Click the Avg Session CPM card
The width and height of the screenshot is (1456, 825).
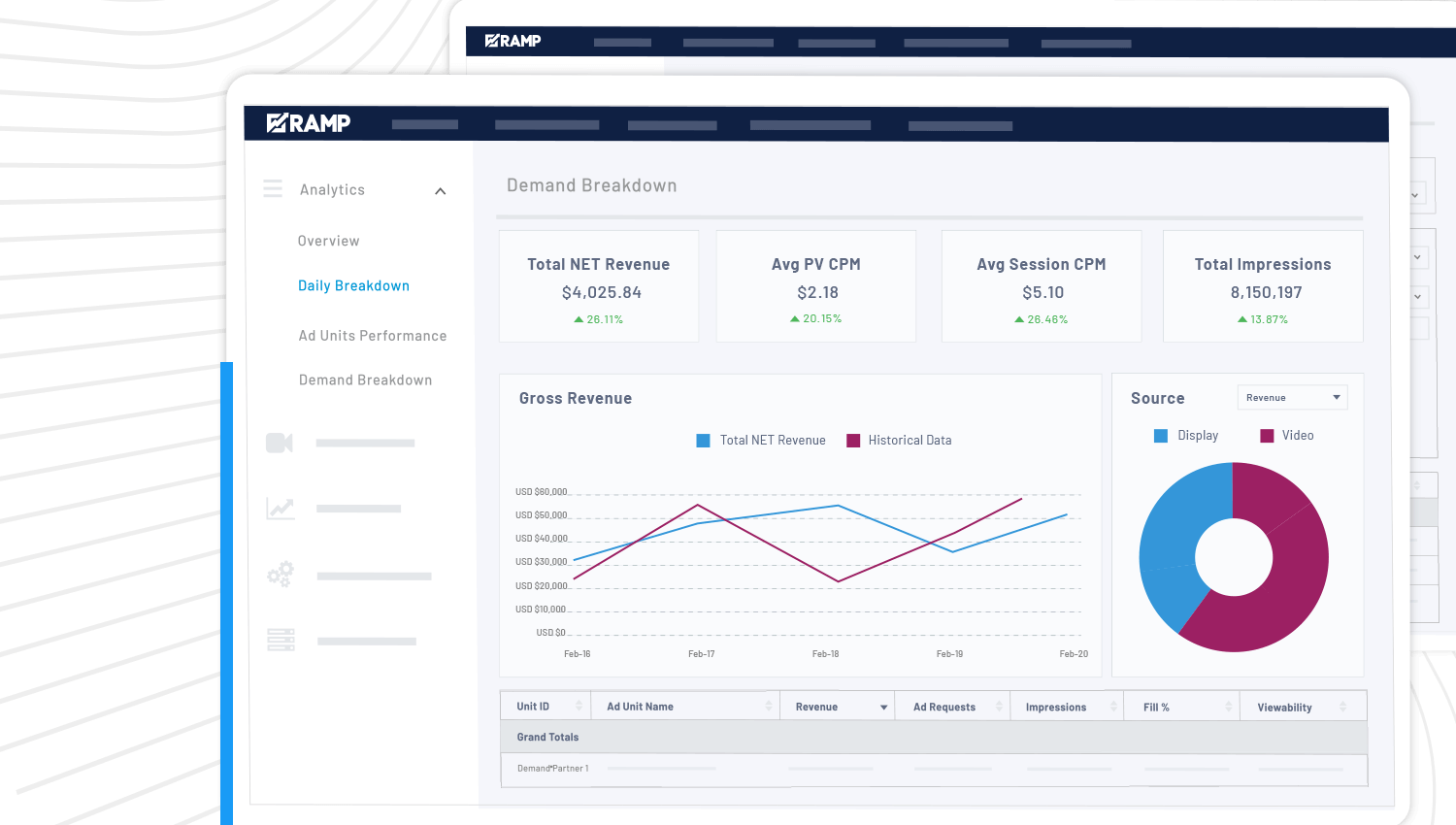(1042, 286)
